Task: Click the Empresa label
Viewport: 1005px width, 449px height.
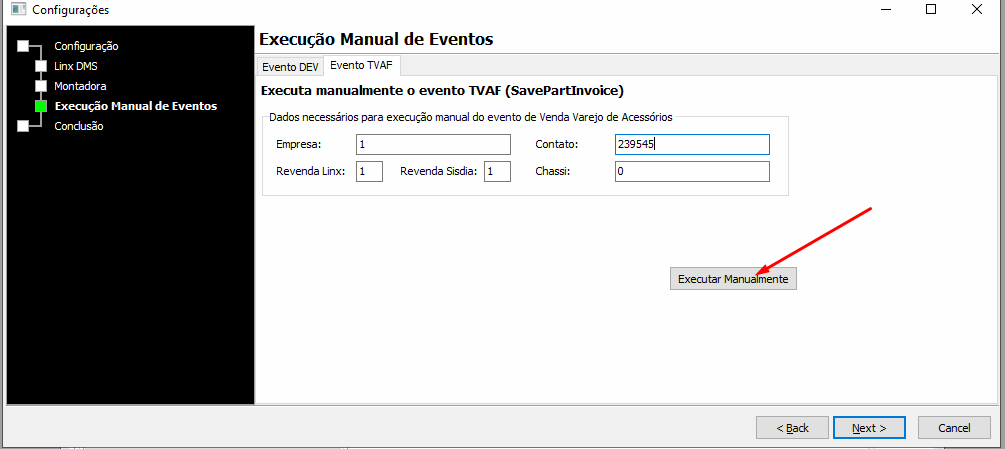Action: 298,145
